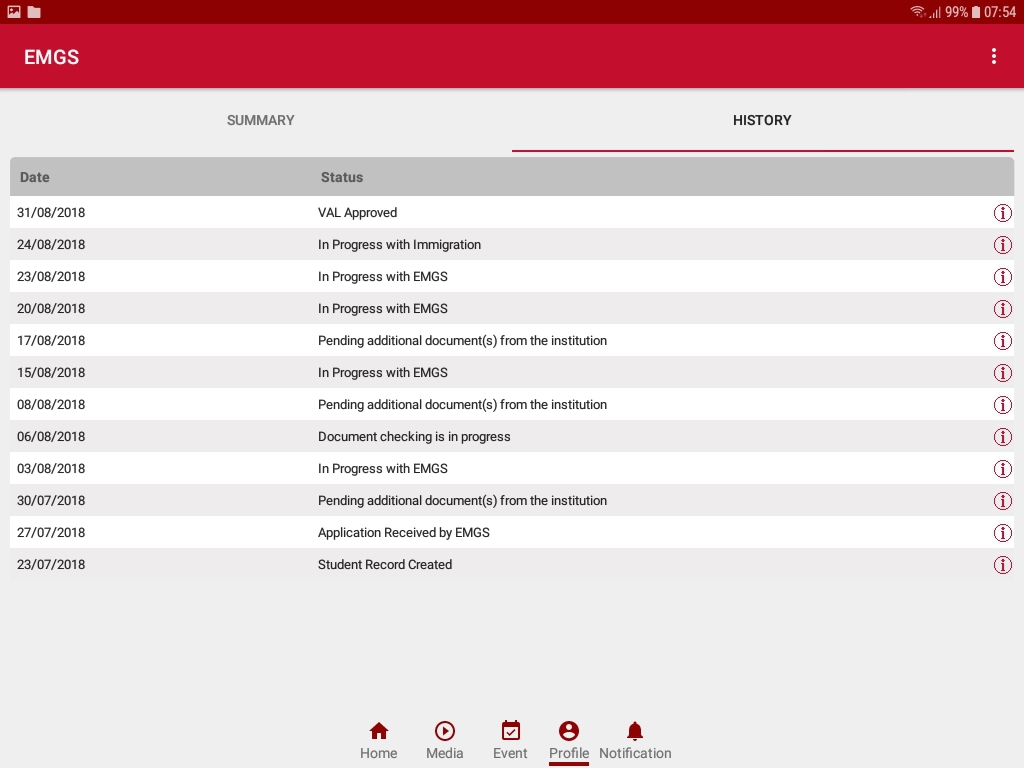Tap info icon for In Progress with Immigration
This screenshot has height=768, width=1024.
click(x=1002, y=245)
